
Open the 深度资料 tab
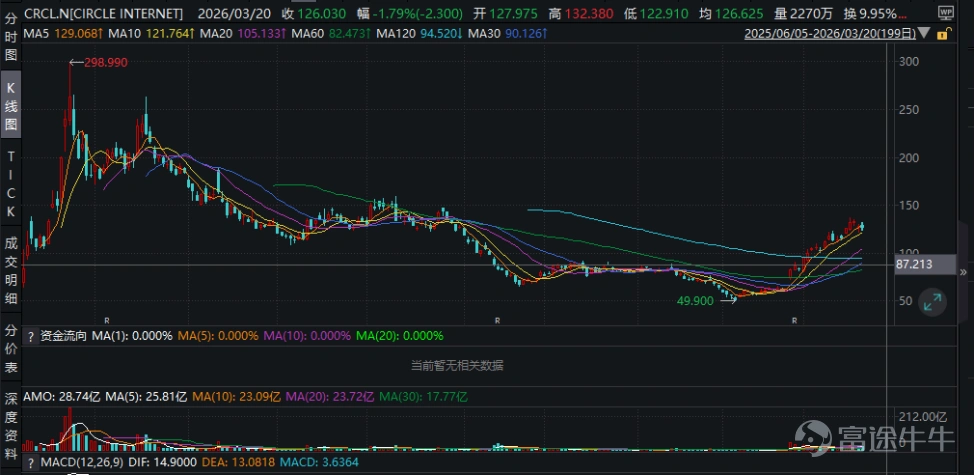[x=11, y=426]
